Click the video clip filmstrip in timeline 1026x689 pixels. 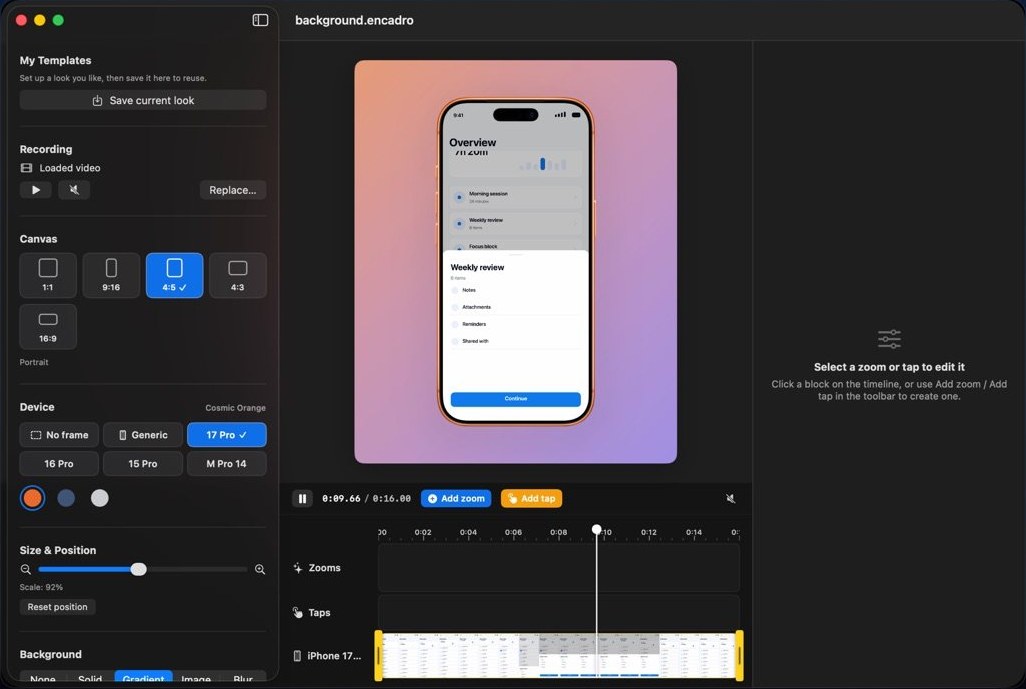(559, 656)
